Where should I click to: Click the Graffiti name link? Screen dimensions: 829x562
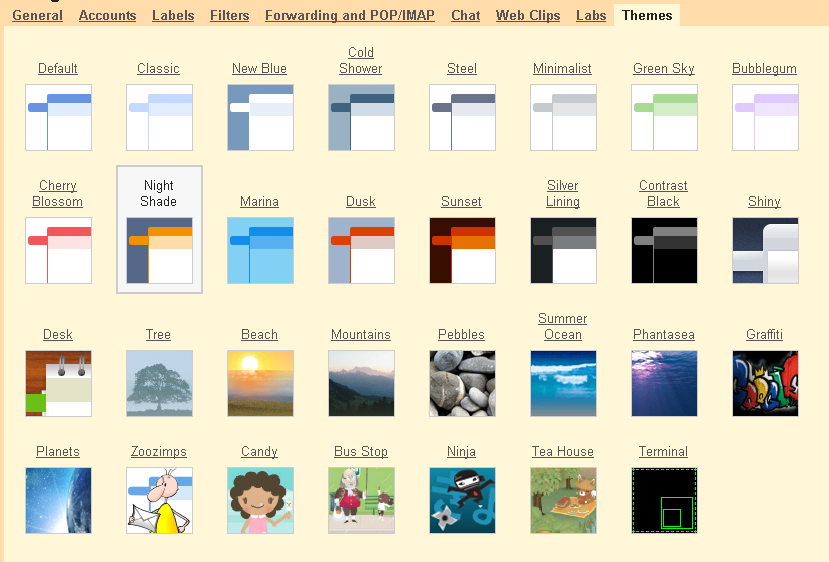tap(764, 335)
